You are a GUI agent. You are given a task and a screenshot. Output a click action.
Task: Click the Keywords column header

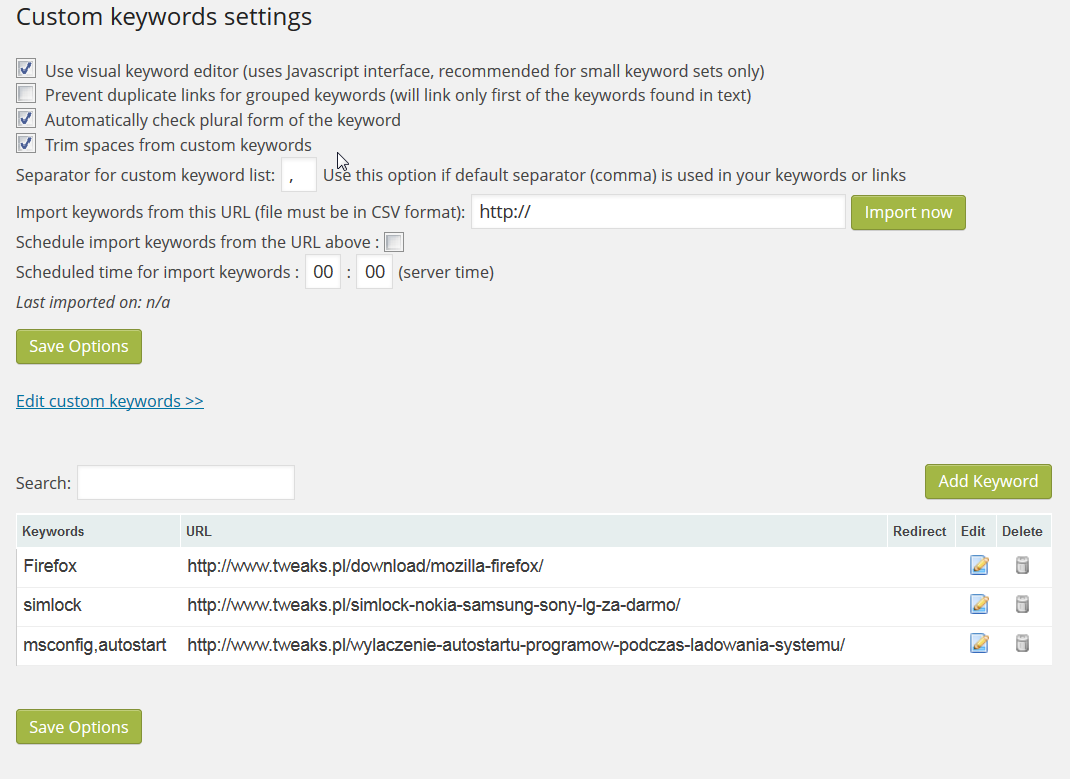click(x=98, y=531)
